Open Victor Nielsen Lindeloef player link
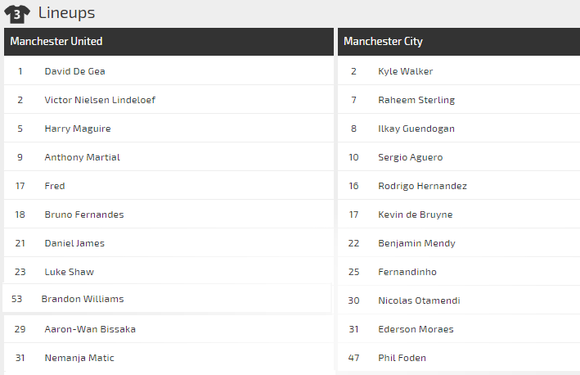 tap(100, 100)
